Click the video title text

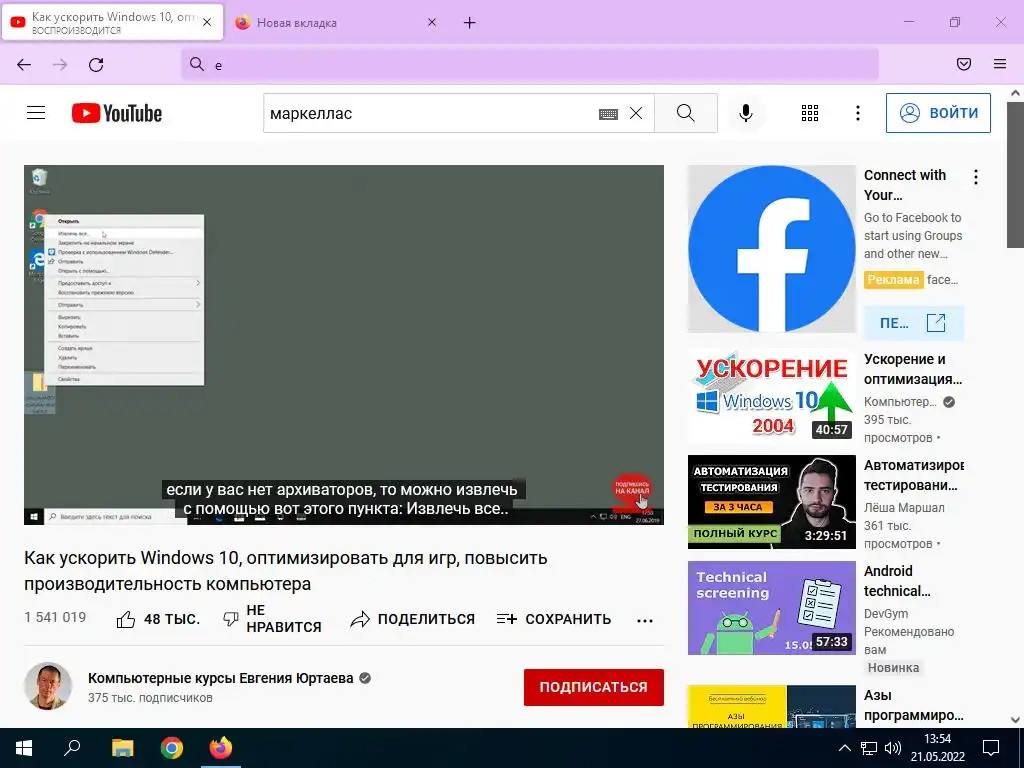click(285, 570)
